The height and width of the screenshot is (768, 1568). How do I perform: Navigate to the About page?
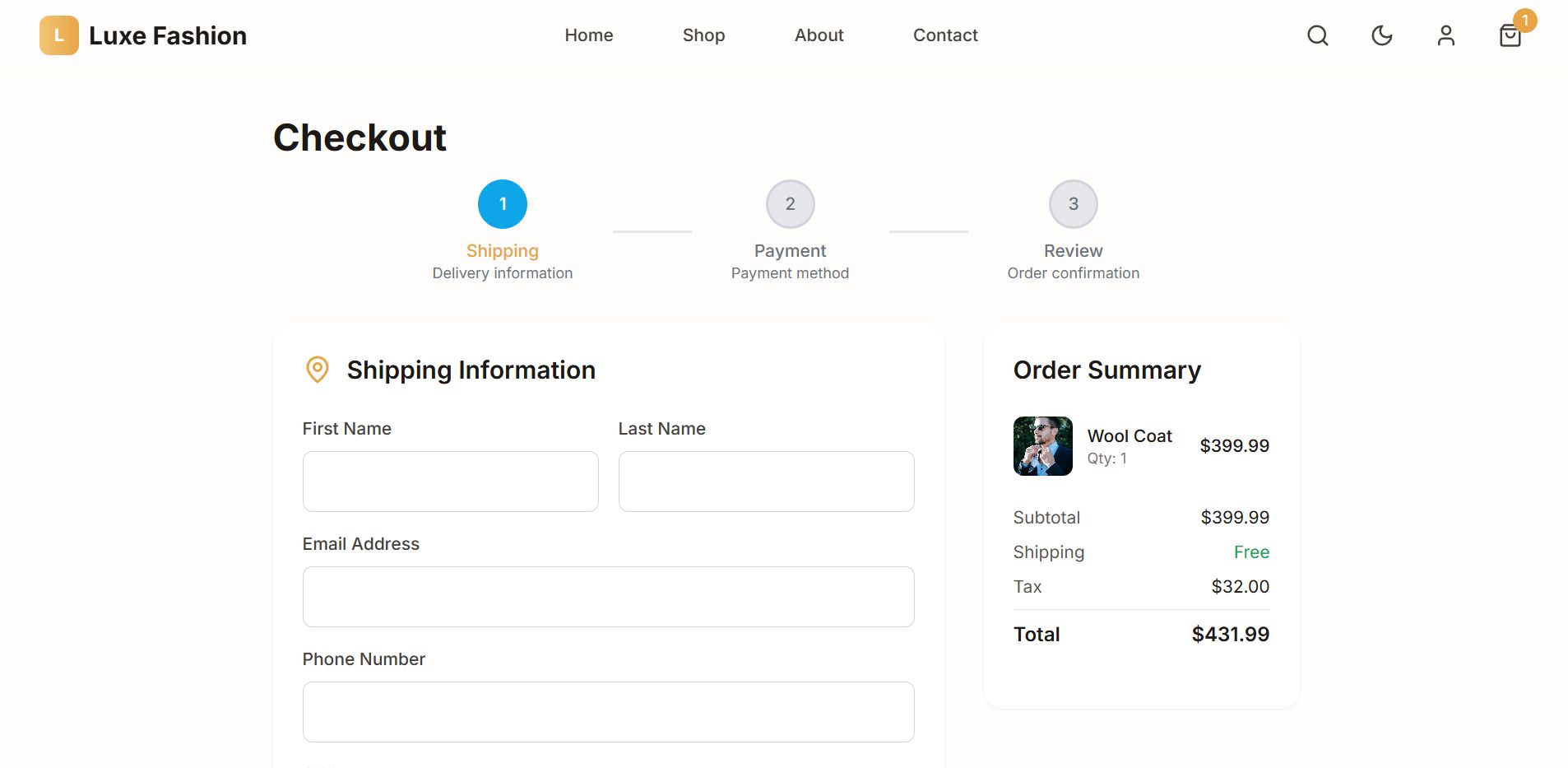[x=819, y=35]
